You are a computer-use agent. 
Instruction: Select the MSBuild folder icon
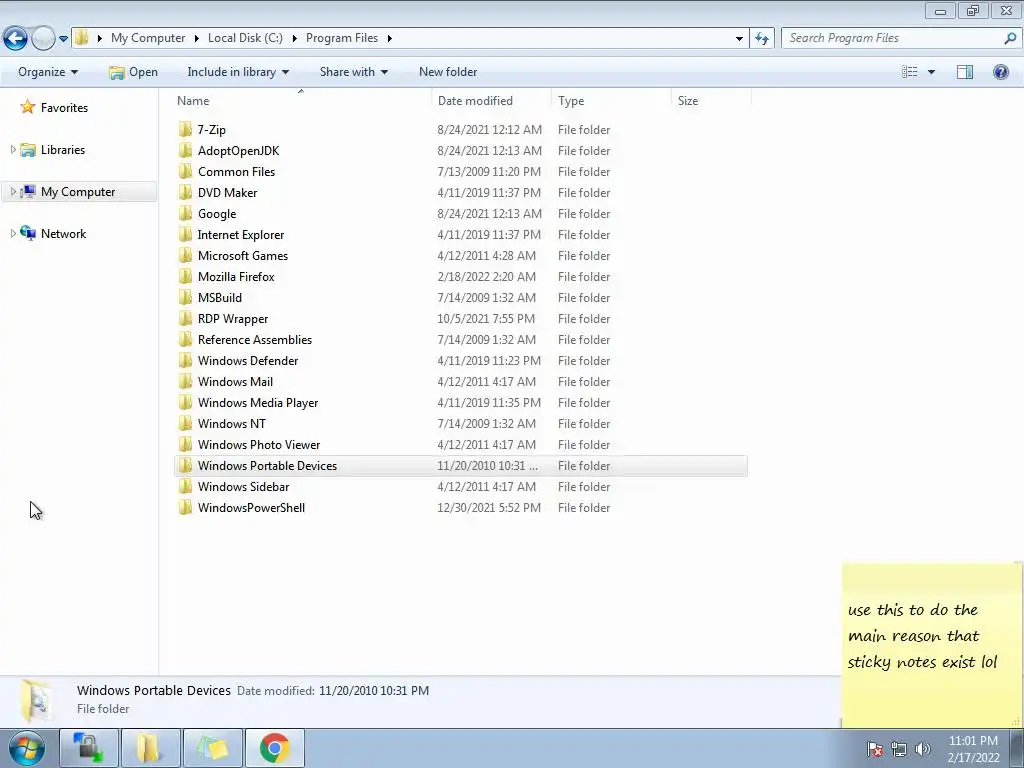[x=185, y=297]
